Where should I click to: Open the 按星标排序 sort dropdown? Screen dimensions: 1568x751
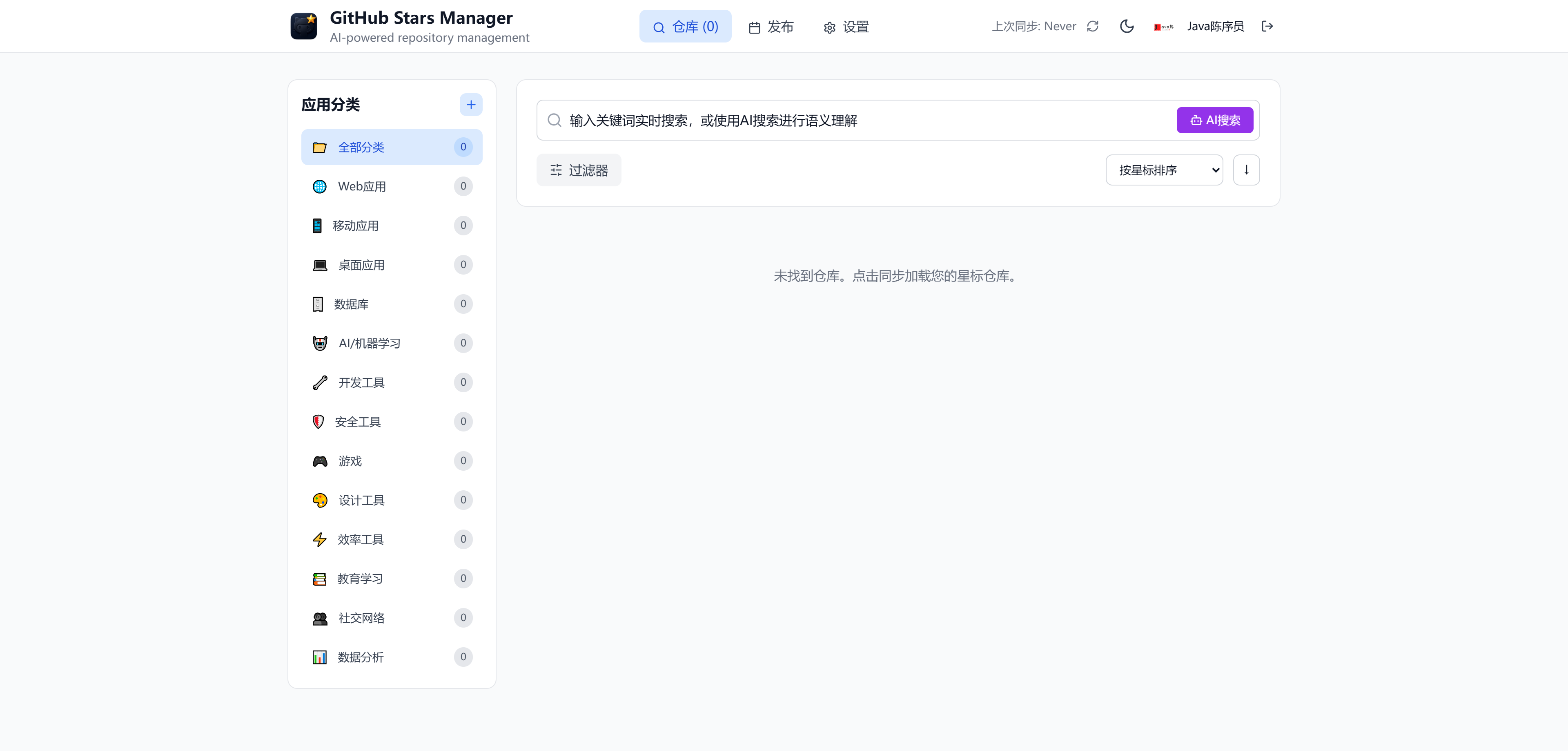tap(1164, 170)
